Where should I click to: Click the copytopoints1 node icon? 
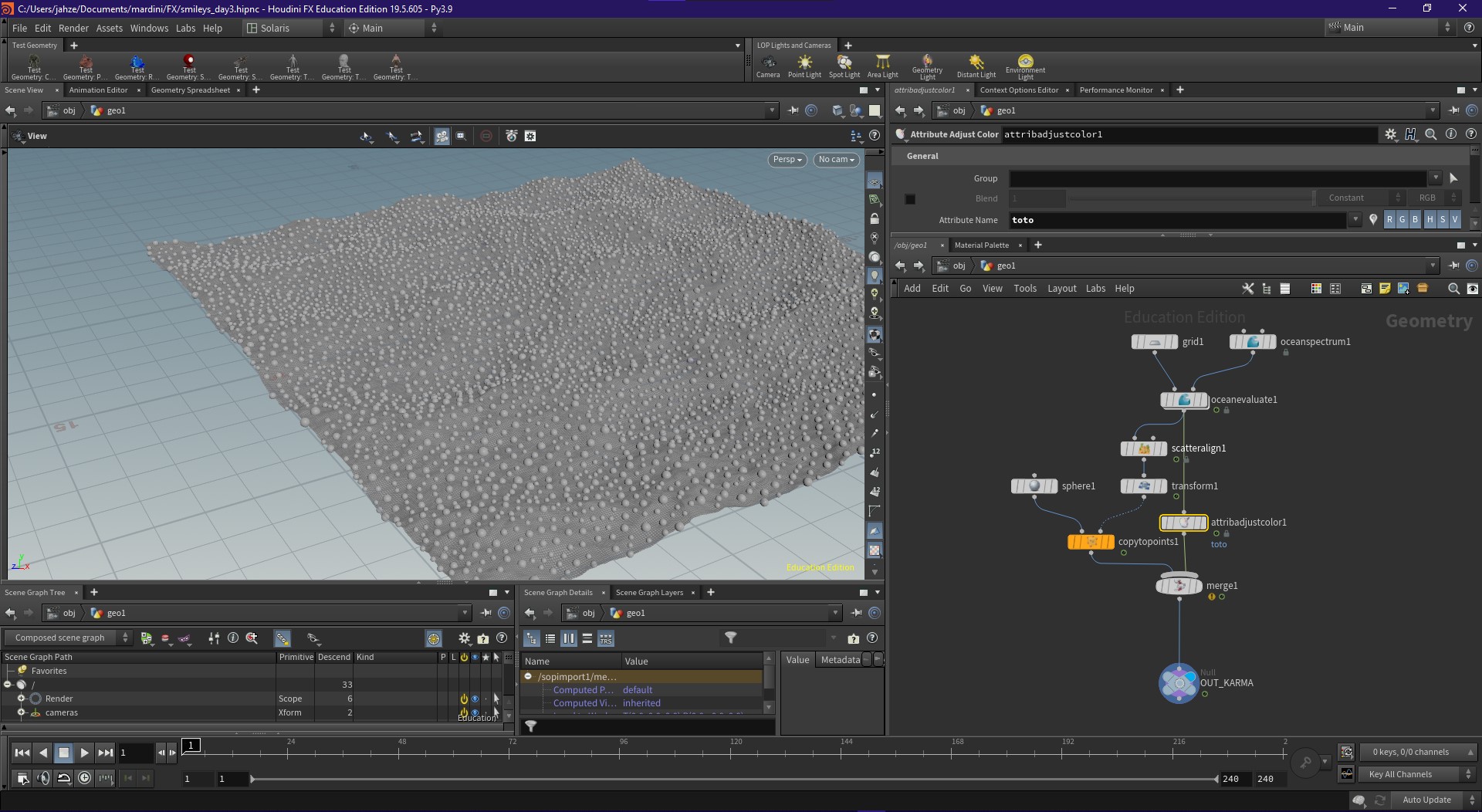[1091, 542]
